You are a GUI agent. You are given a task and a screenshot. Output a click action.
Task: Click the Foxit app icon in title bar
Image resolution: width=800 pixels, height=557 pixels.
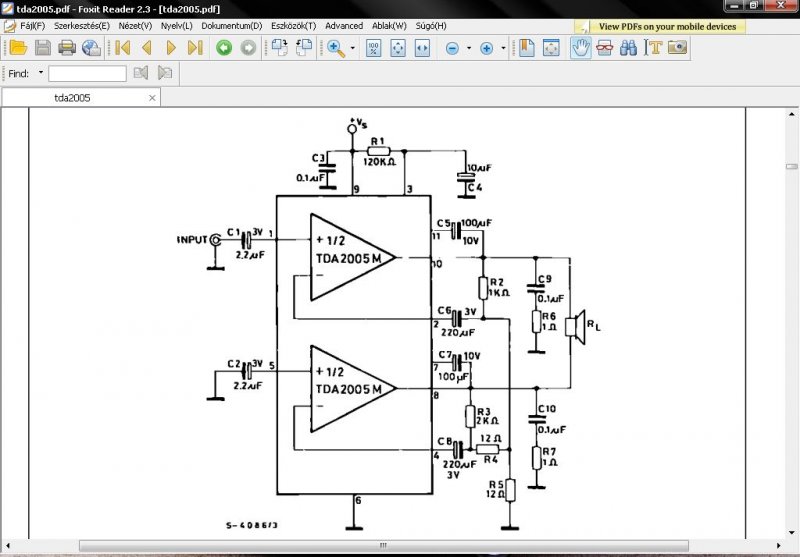8,9
